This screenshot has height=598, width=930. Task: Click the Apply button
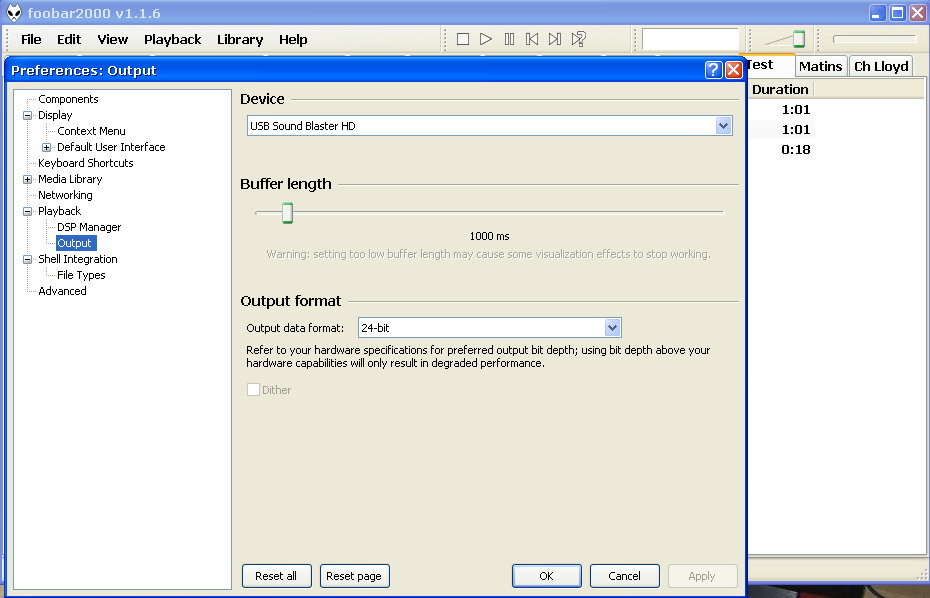(x=702, y=576)
